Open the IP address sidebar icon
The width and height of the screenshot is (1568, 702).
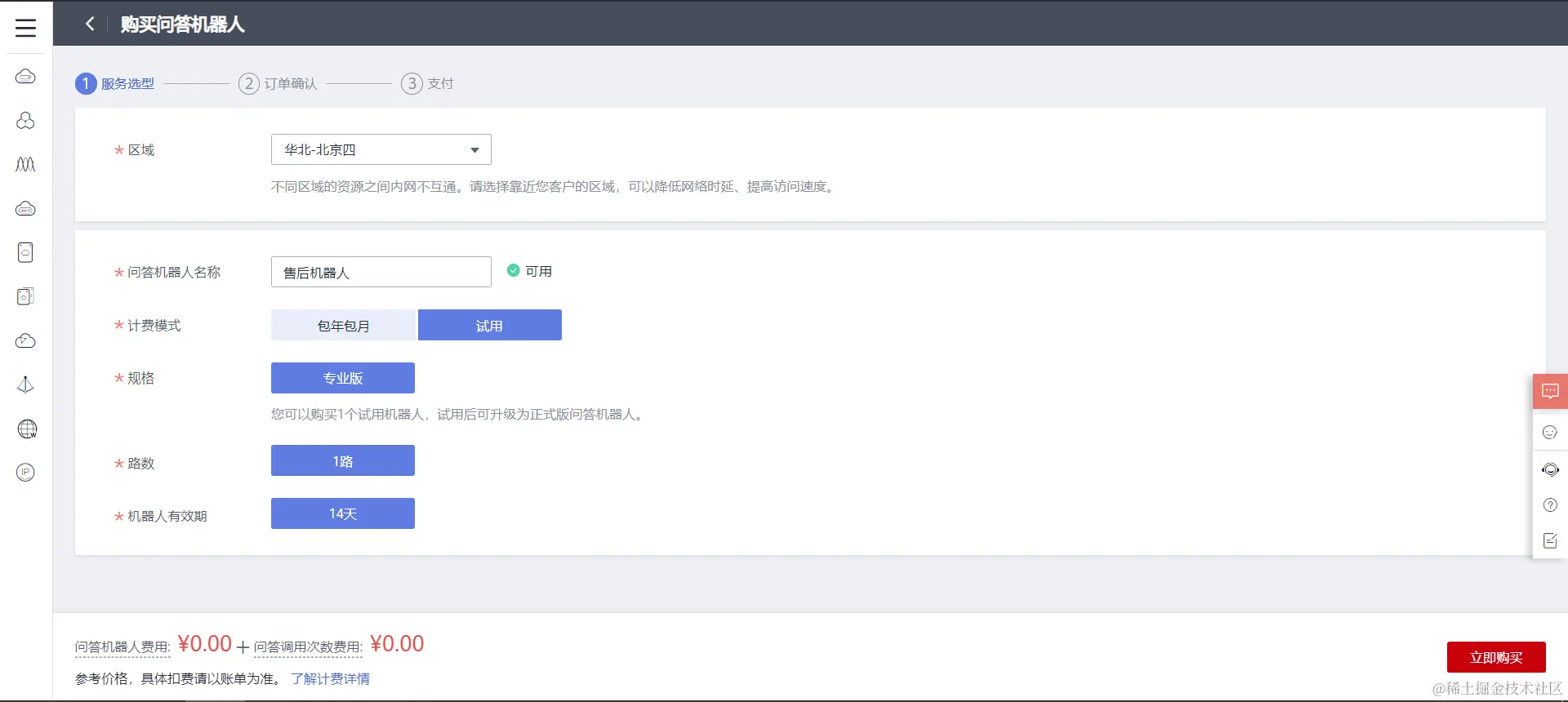(x=25, y=473)
